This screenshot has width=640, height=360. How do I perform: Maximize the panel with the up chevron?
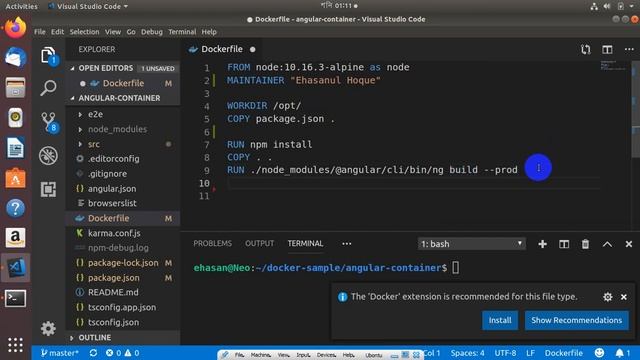pos(607,244)
